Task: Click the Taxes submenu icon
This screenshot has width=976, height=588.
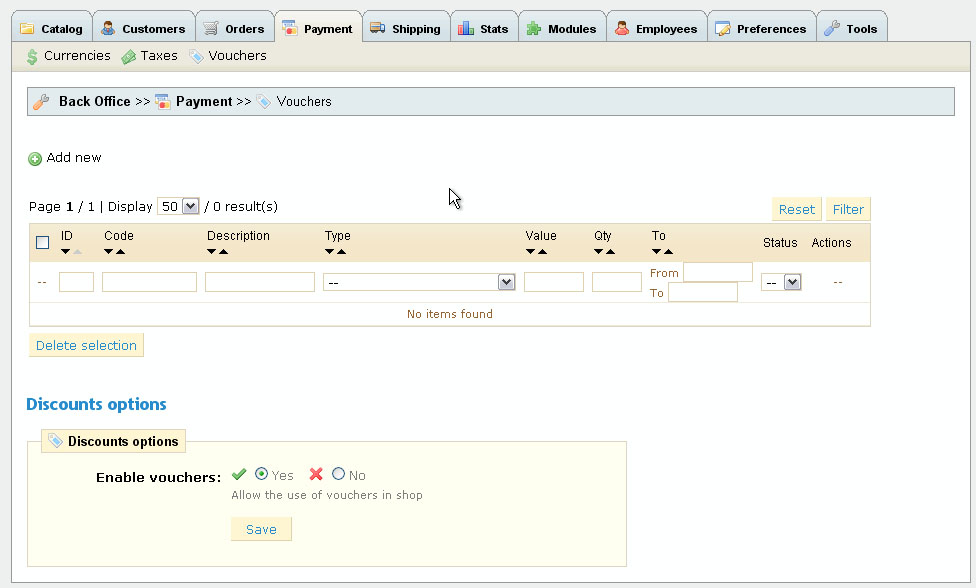Action: (129, 57)
